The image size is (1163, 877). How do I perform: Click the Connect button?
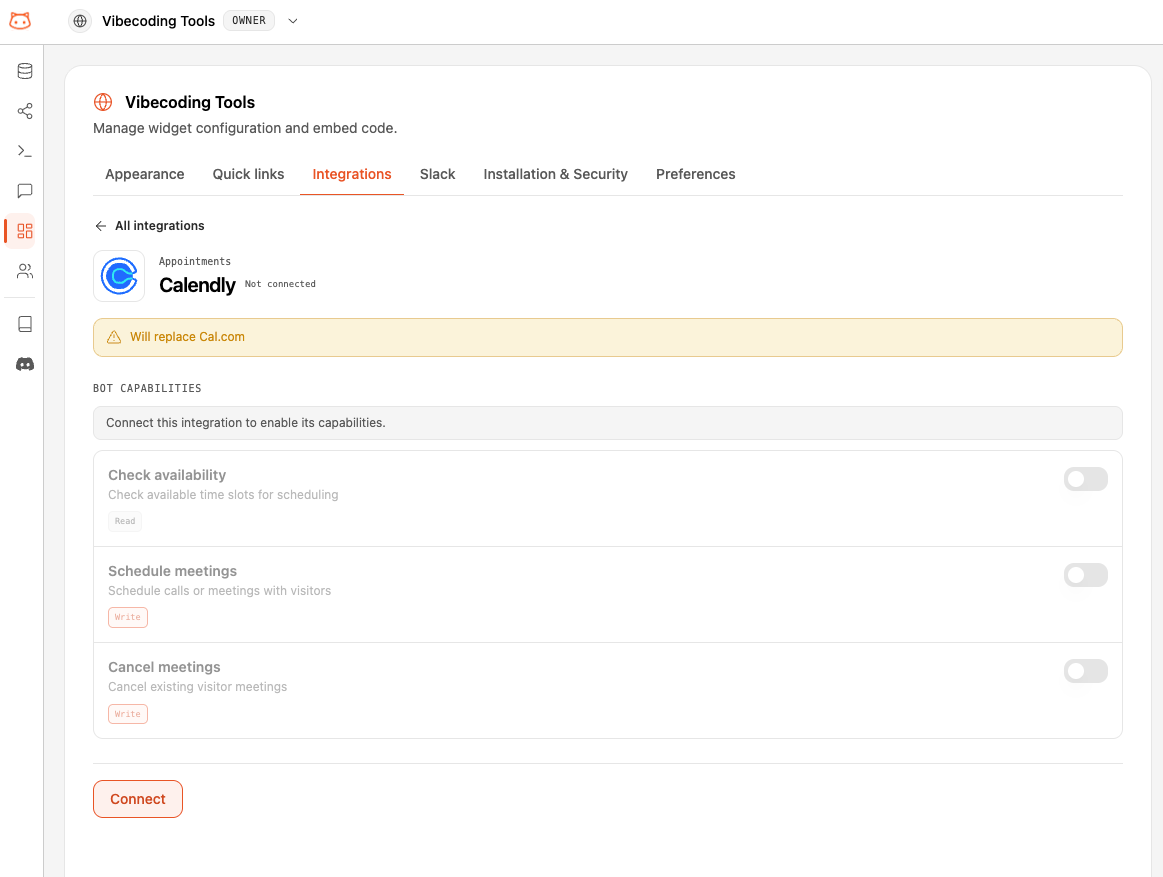pyautogui.click(x=138, y=799)
